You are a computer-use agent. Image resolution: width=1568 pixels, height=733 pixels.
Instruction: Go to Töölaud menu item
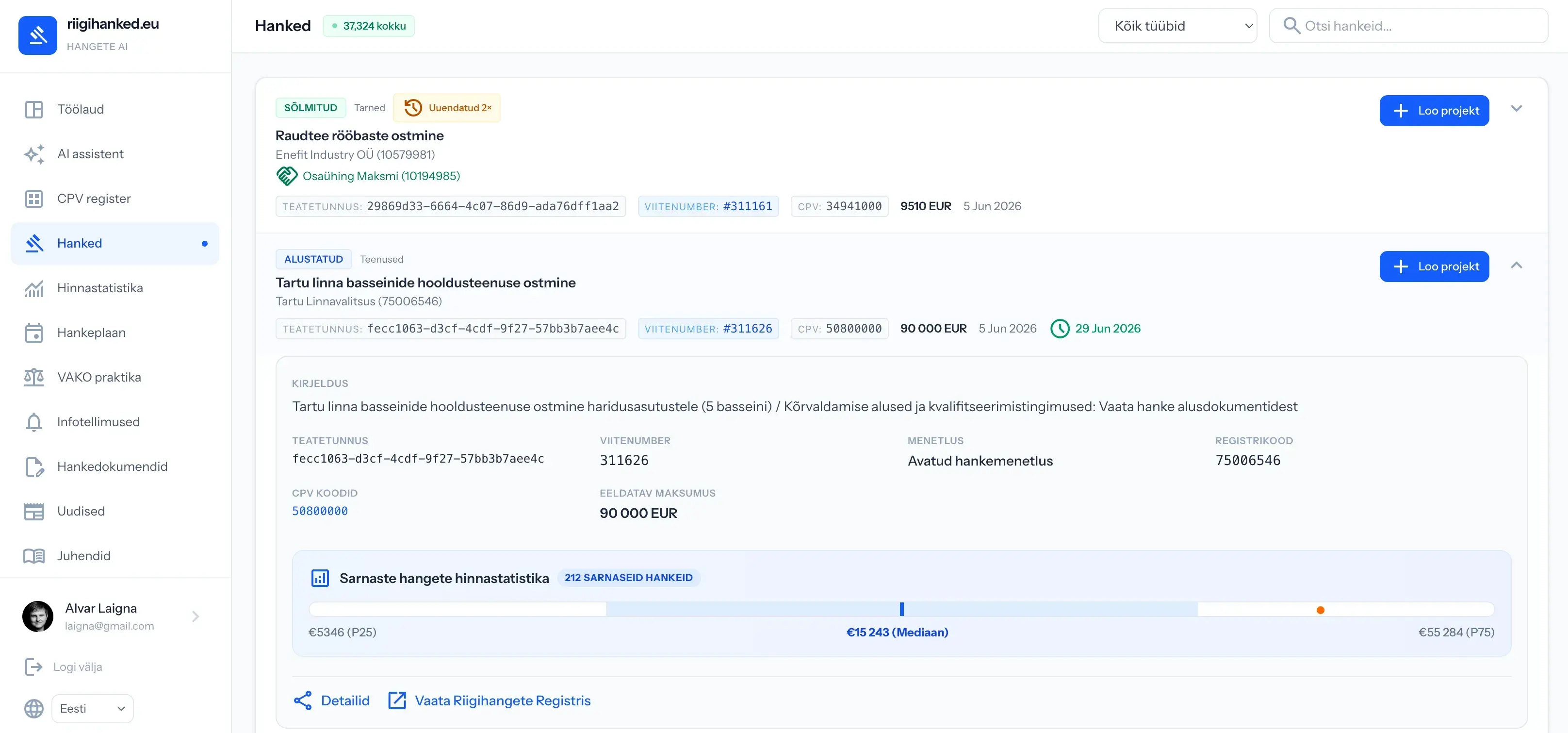[115, 110]
